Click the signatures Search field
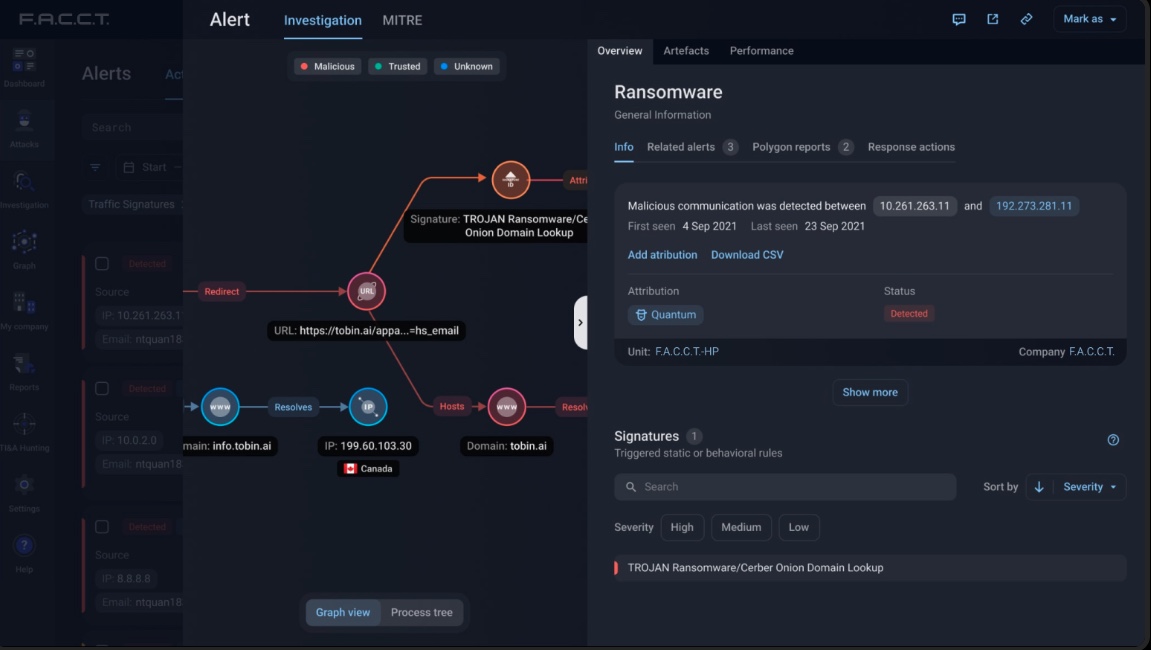This screenshot has width=1151, height=650. pyautogui.click(x=785, y=487)
